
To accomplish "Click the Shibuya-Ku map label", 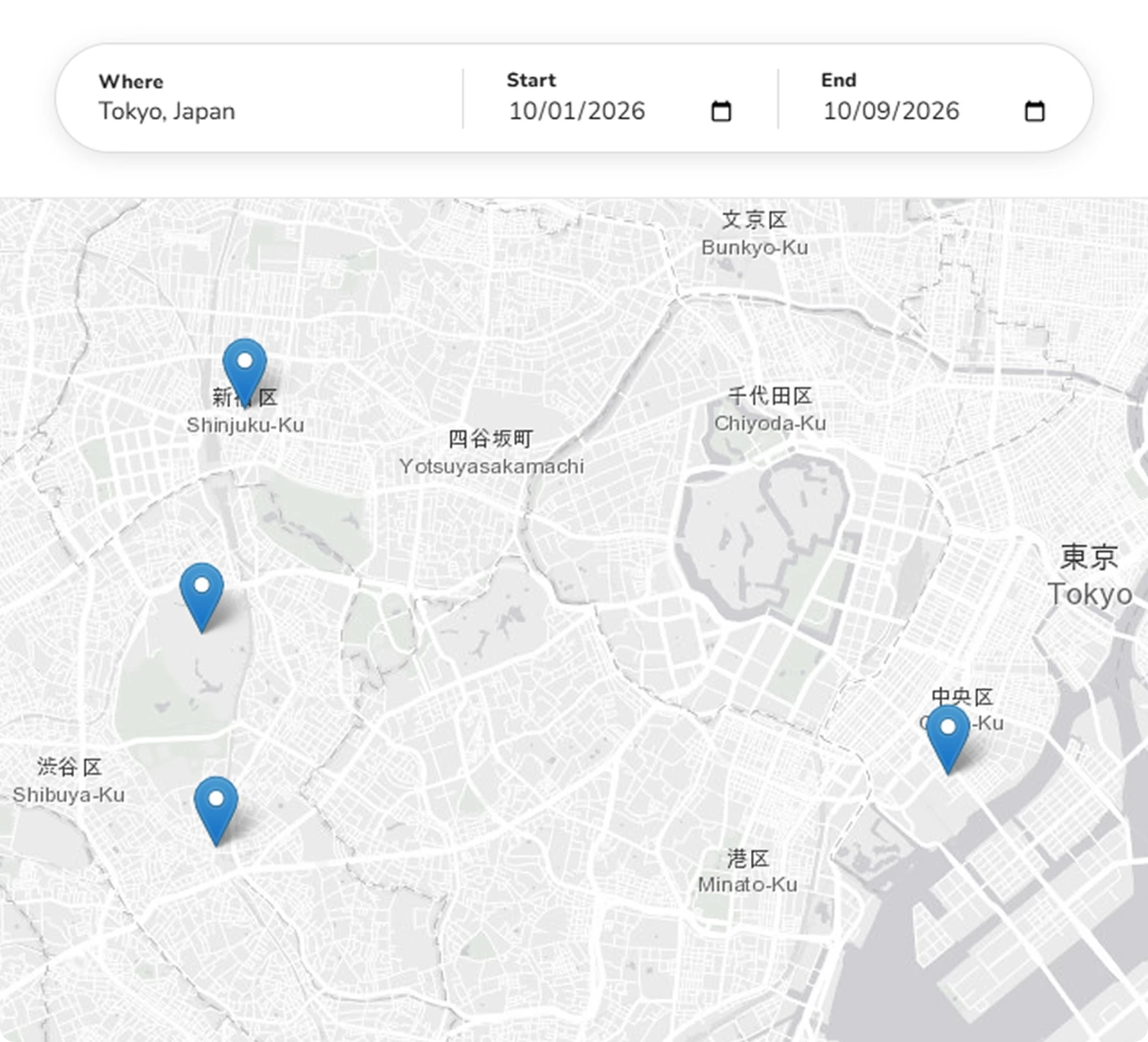I will [69, 781].
